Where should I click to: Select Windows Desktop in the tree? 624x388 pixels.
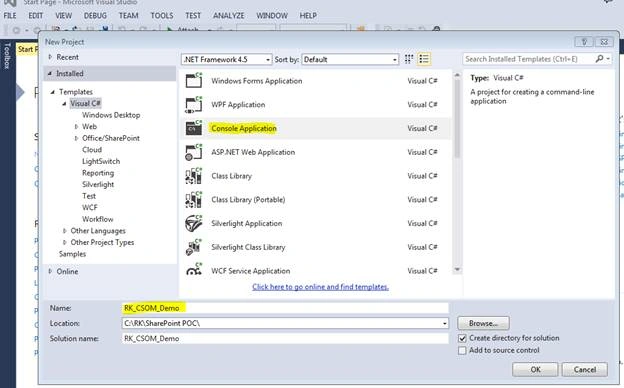111,115
